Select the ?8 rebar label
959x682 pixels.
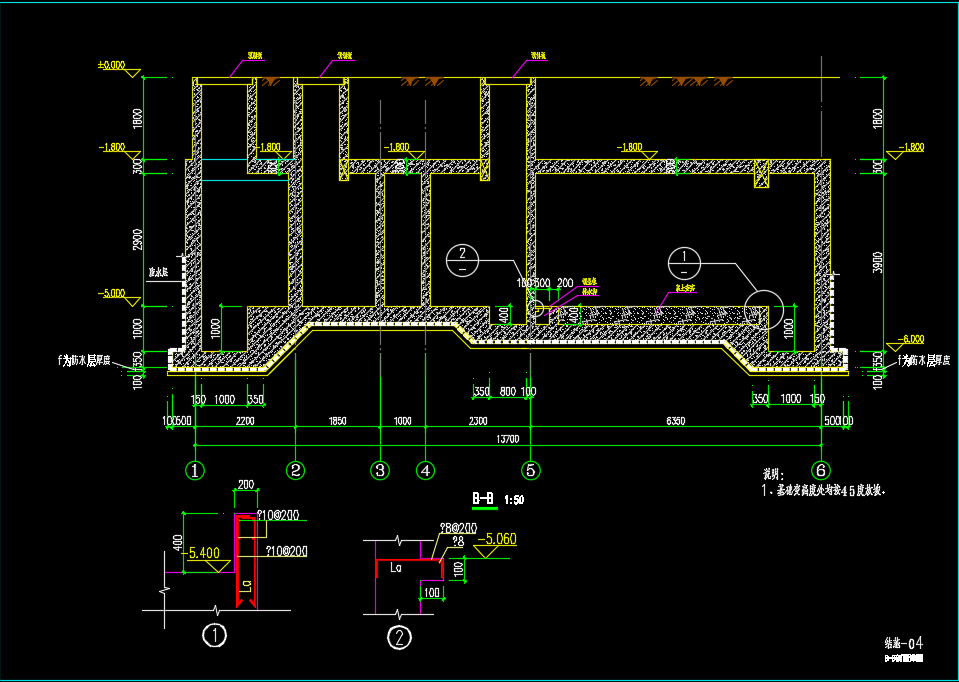pos(458,541)
